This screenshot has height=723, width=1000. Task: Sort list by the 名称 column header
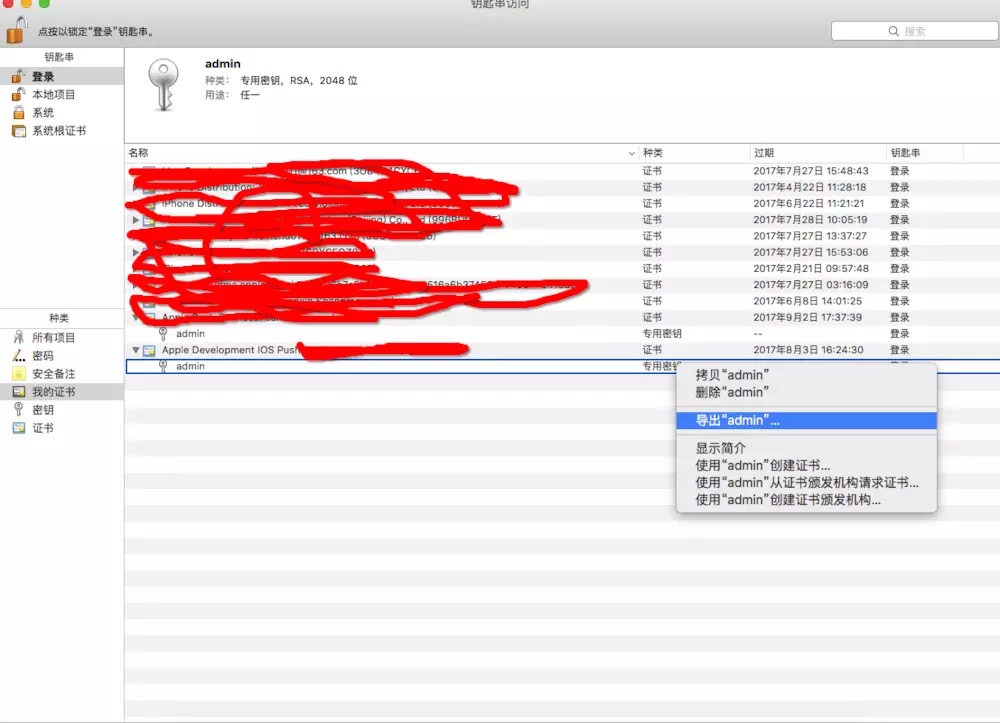381,153
